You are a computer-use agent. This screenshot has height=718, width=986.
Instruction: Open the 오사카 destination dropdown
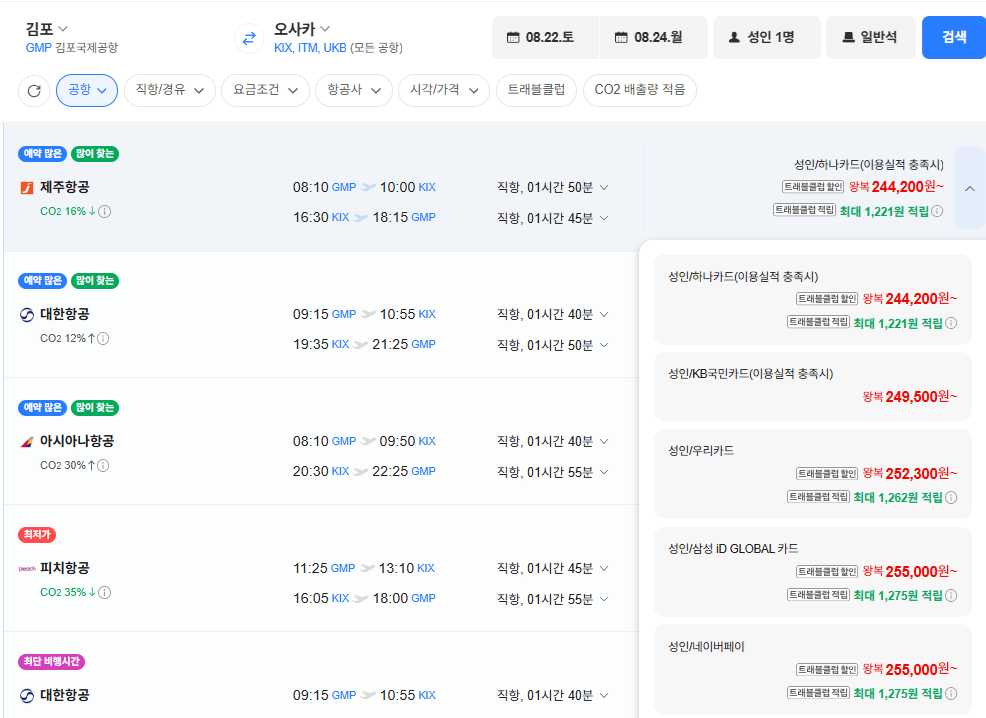click(302, 29)
